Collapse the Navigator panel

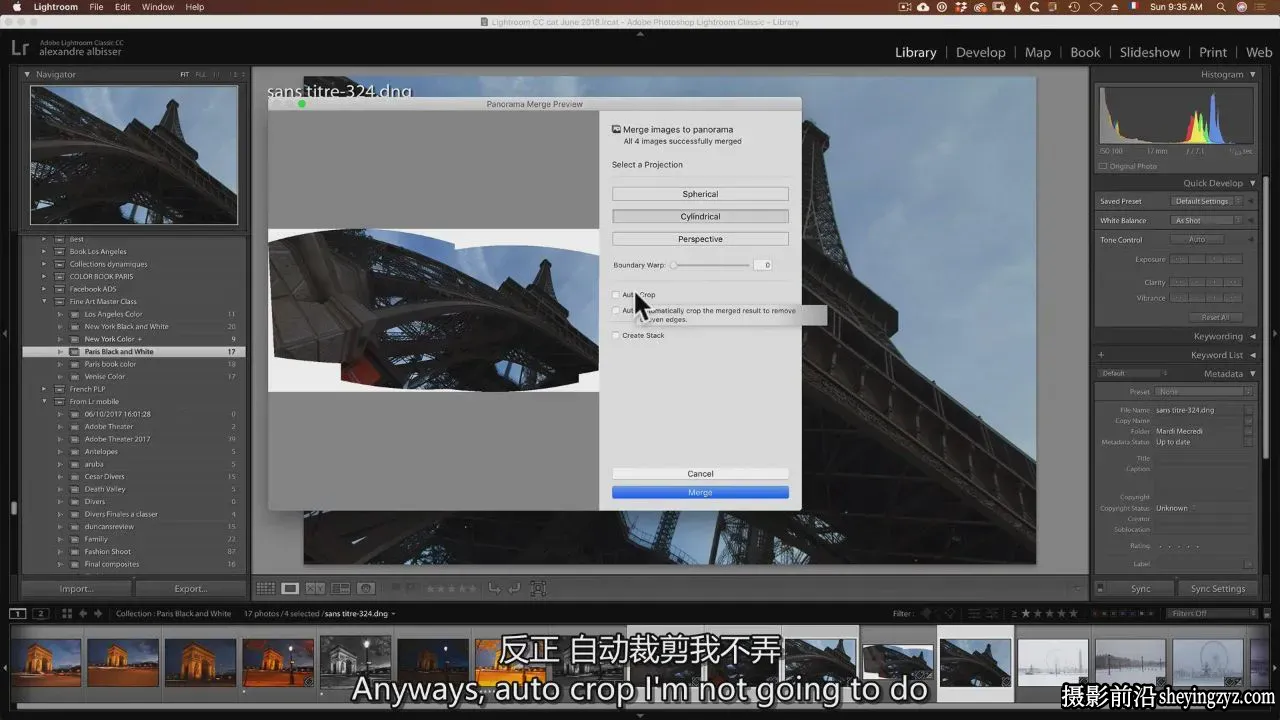(x=27, y=74)
